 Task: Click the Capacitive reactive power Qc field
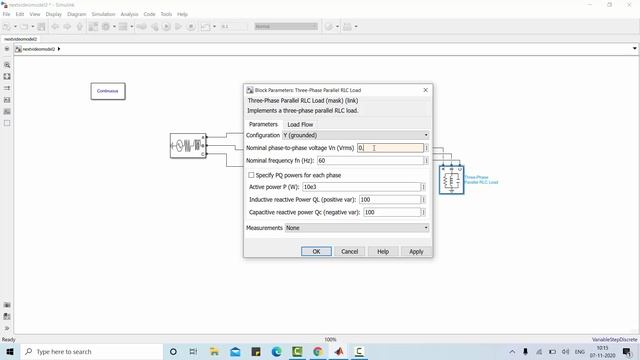click(392, 212)
